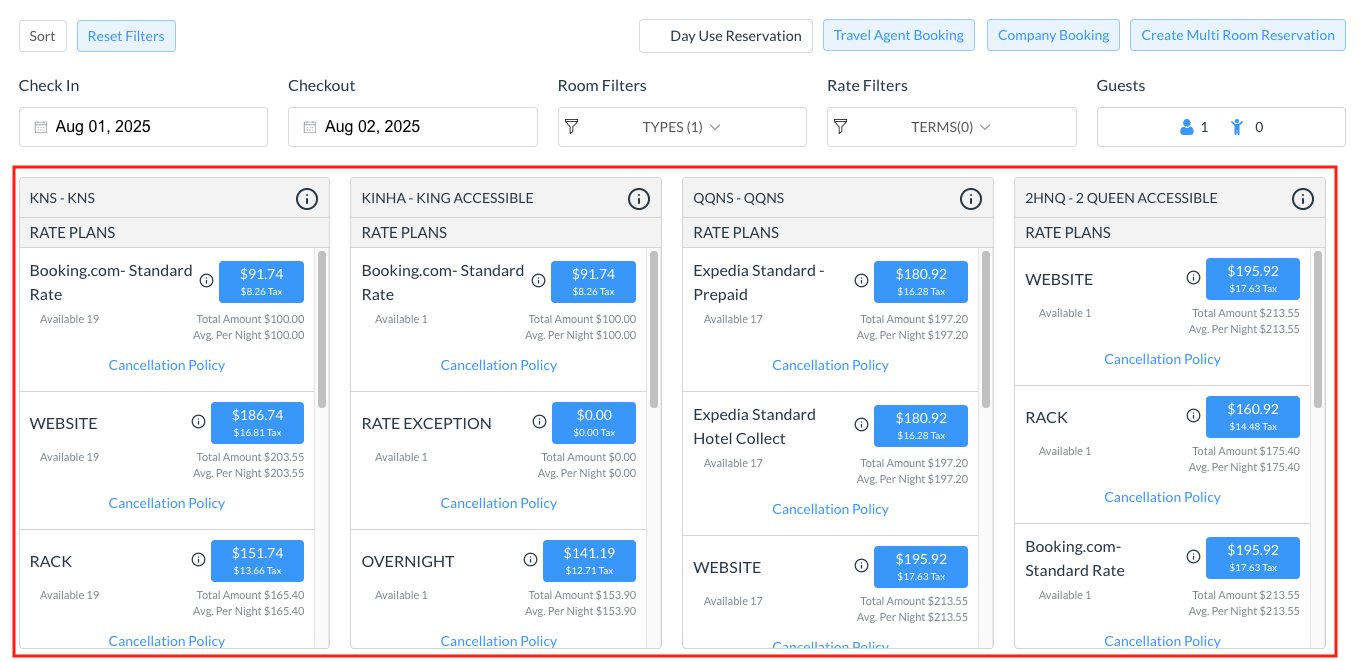Click info icon beside KNS RACK rate
This screenshot has height=661, width=1361.
[198, 560]
